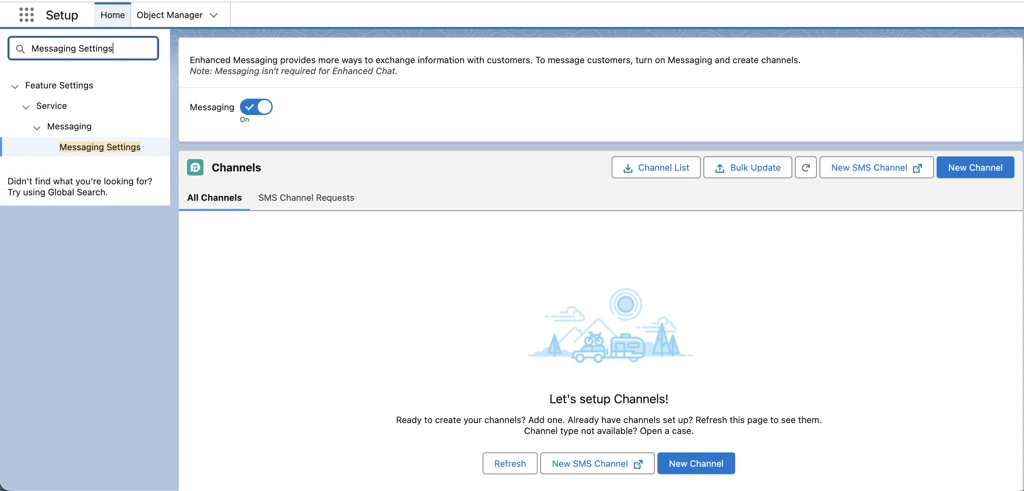1024x491 pixels.
Task: Collapse the Feature Settings tree node
Action: tap(14, 86)
